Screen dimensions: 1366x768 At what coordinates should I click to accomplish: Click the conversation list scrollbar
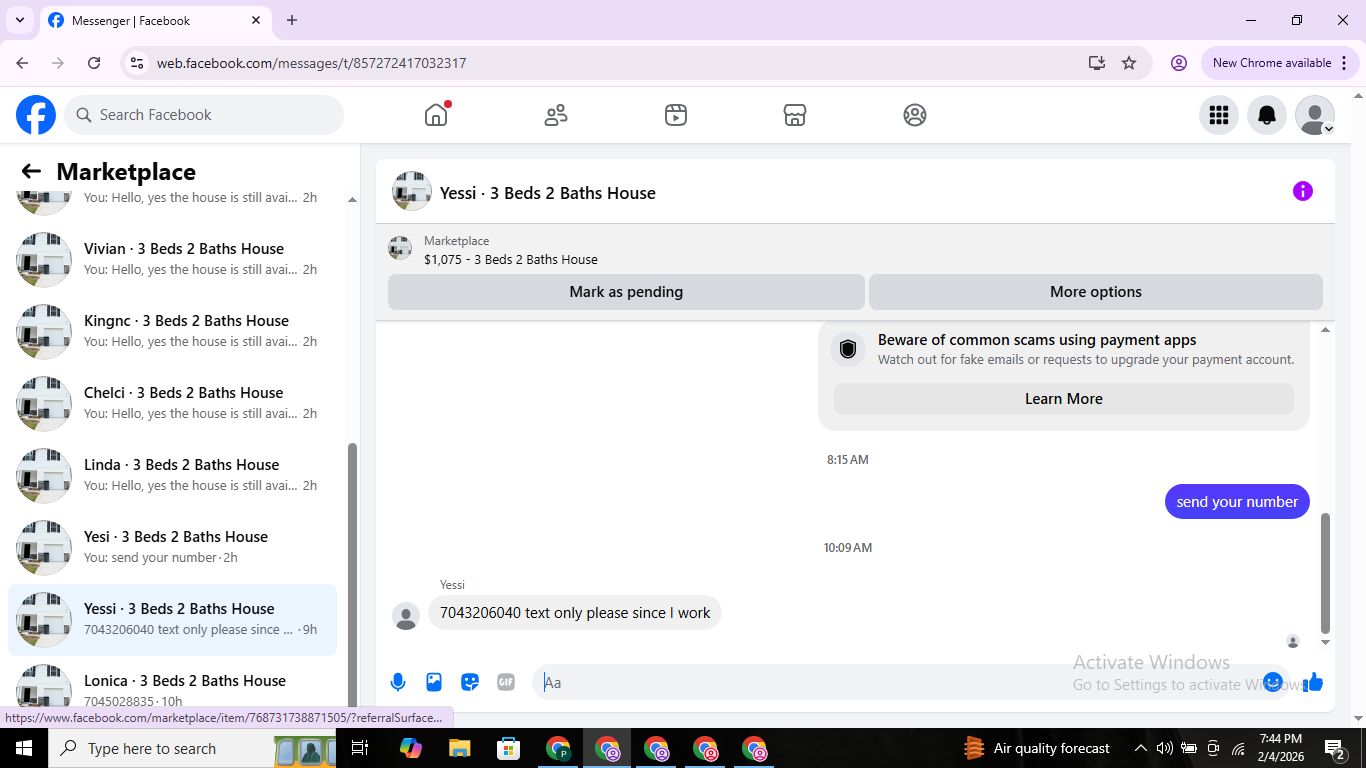[x=352, y=575]
